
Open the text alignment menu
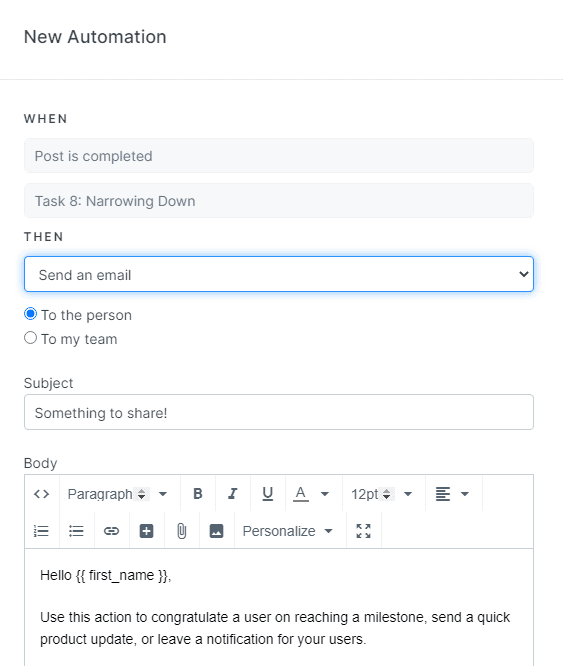pos(453,494)
